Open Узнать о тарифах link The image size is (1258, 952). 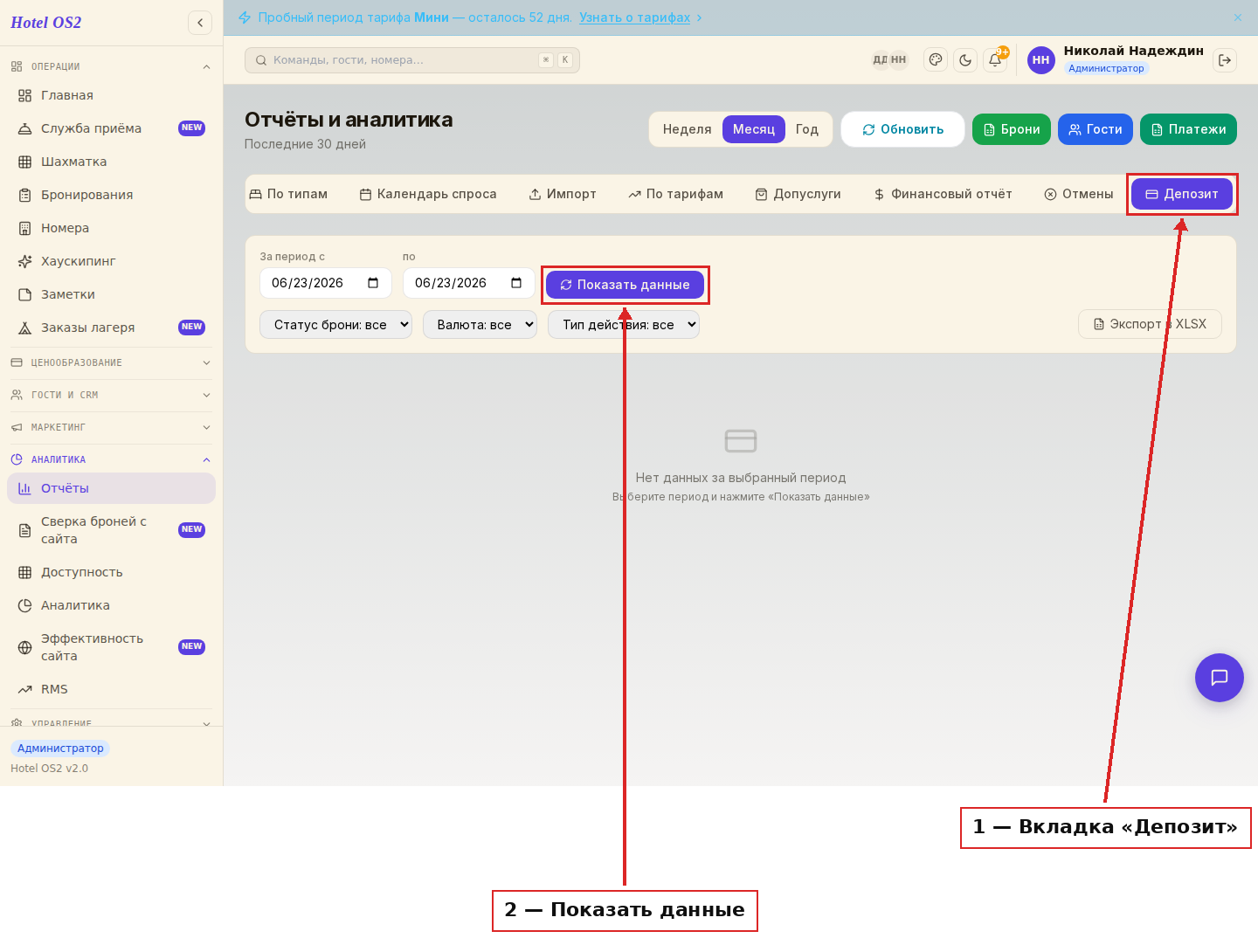click(635, 17)
